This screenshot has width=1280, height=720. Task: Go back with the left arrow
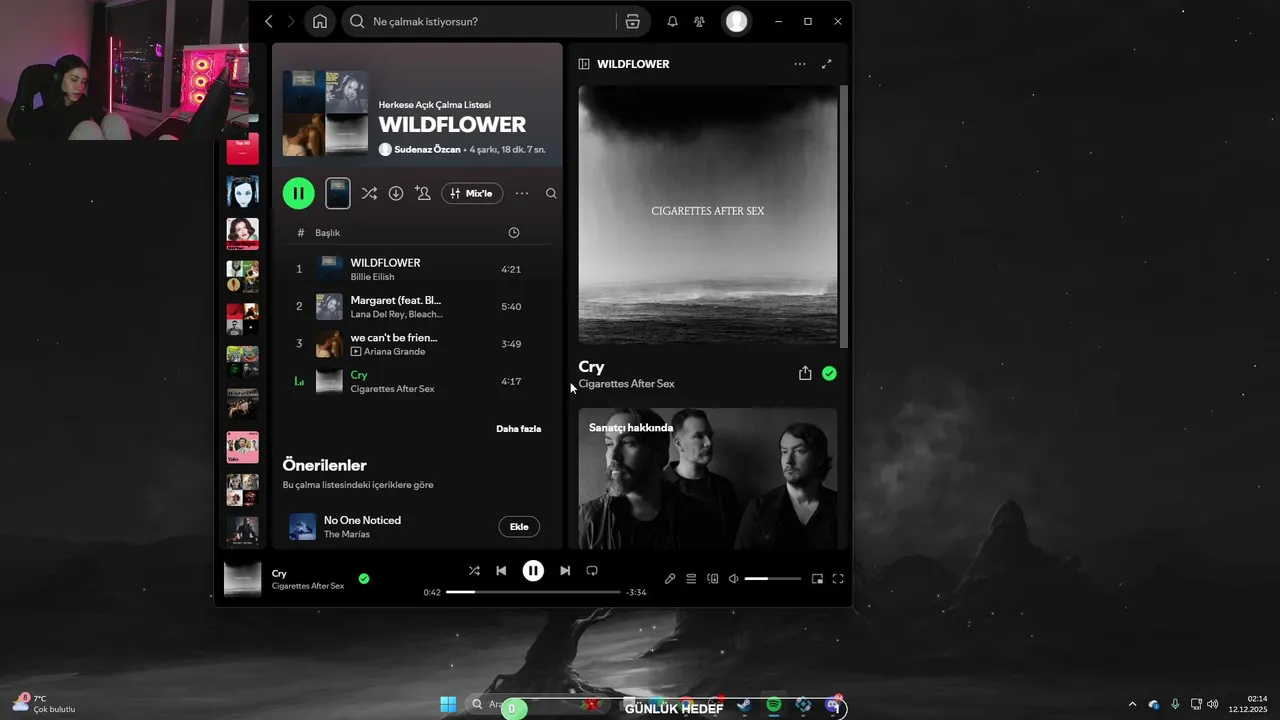point(268,21)
